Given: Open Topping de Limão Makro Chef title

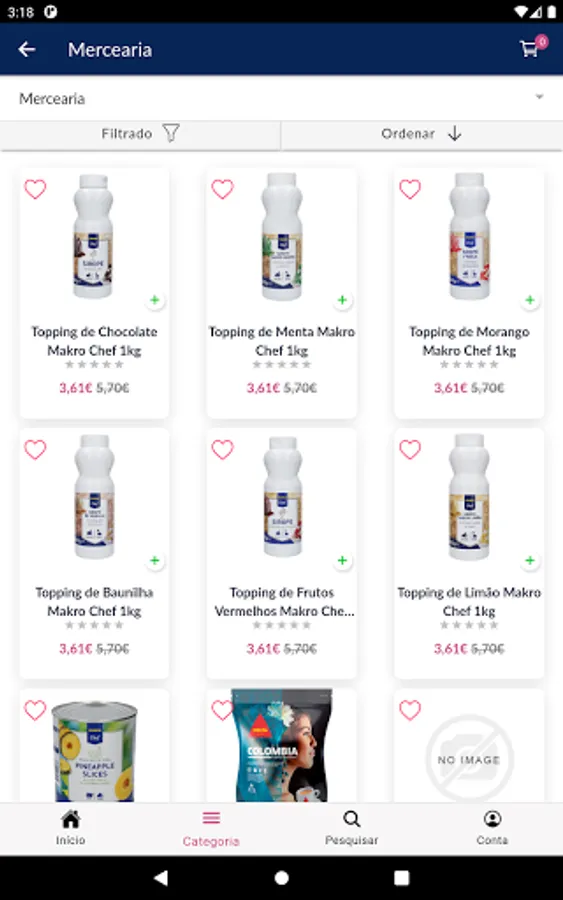Looking at the screenshot, I should pos(469,601).
